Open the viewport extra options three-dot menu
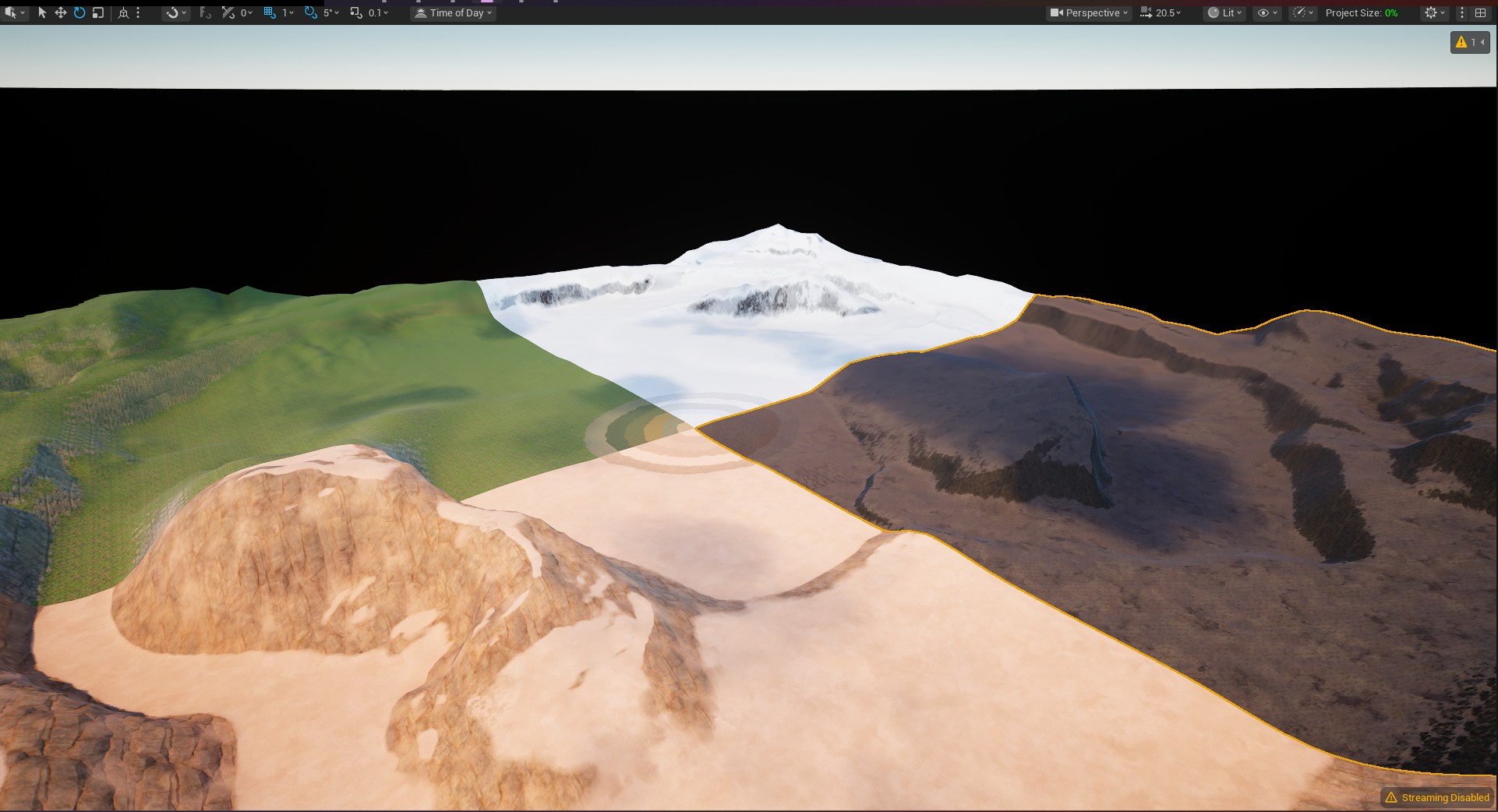 click(x=1461, y=12)
